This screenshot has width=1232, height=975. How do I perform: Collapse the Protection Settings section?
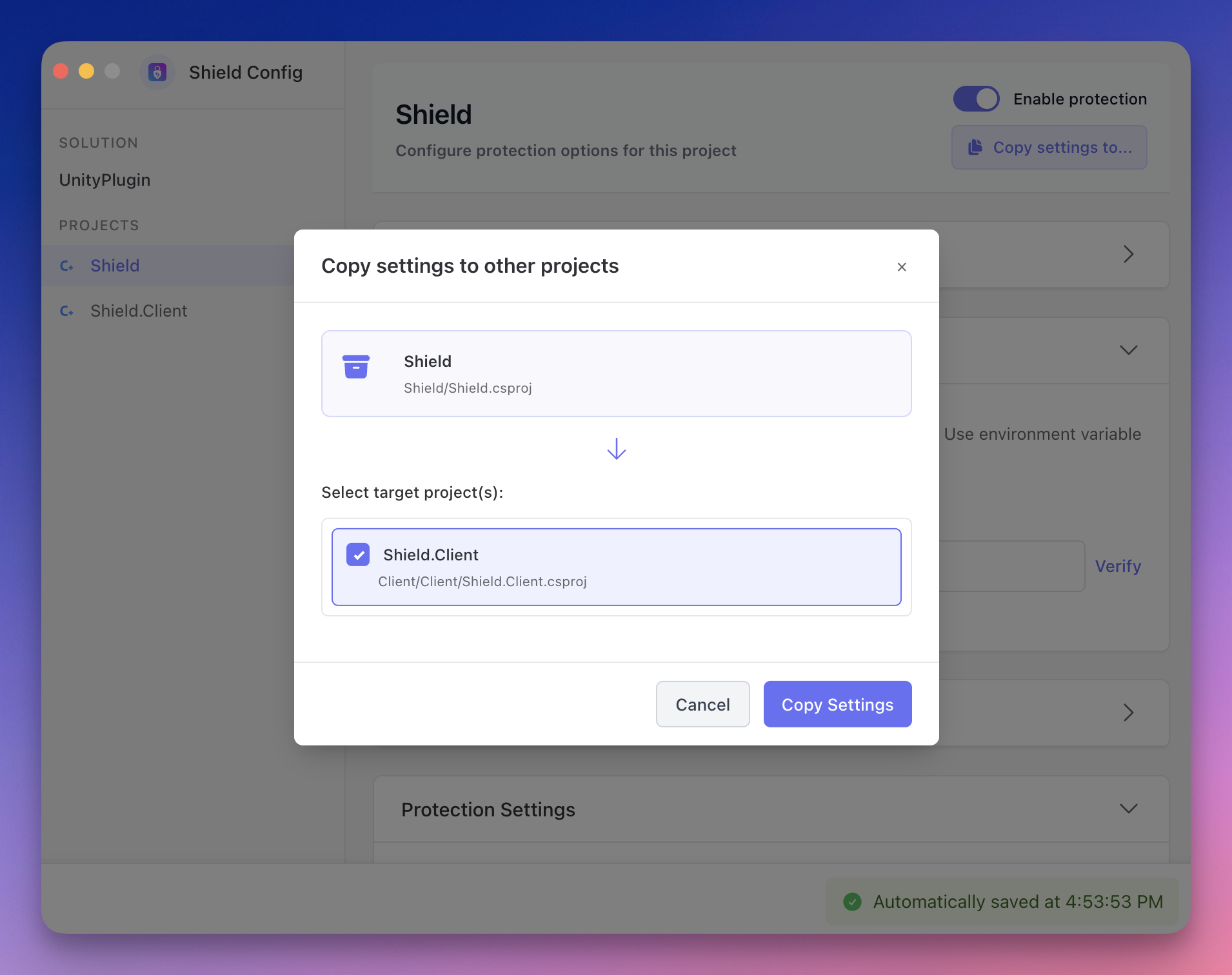point(1129,809)
